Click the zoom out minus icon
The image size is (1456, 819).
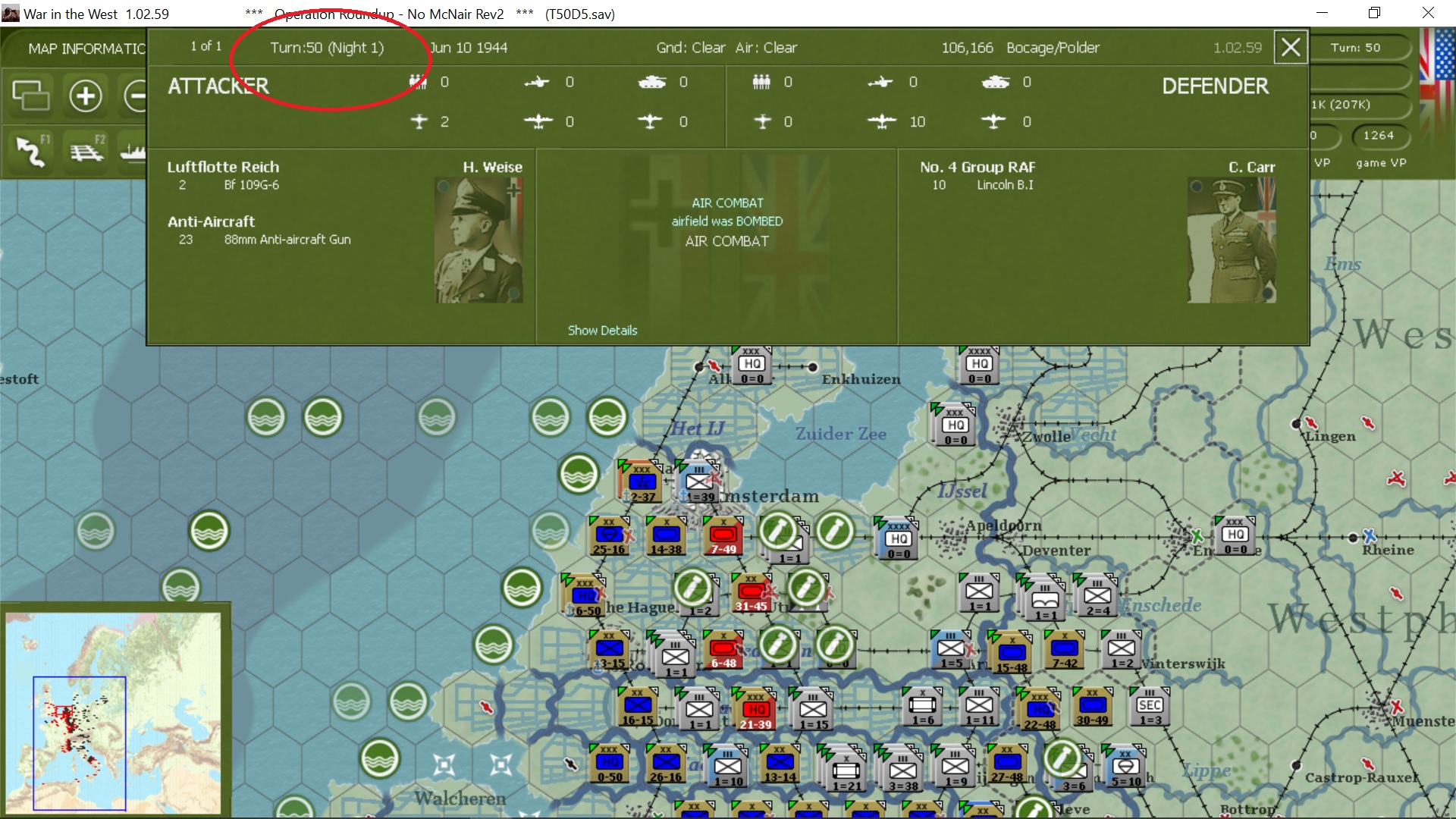click(x=135, y=96)
